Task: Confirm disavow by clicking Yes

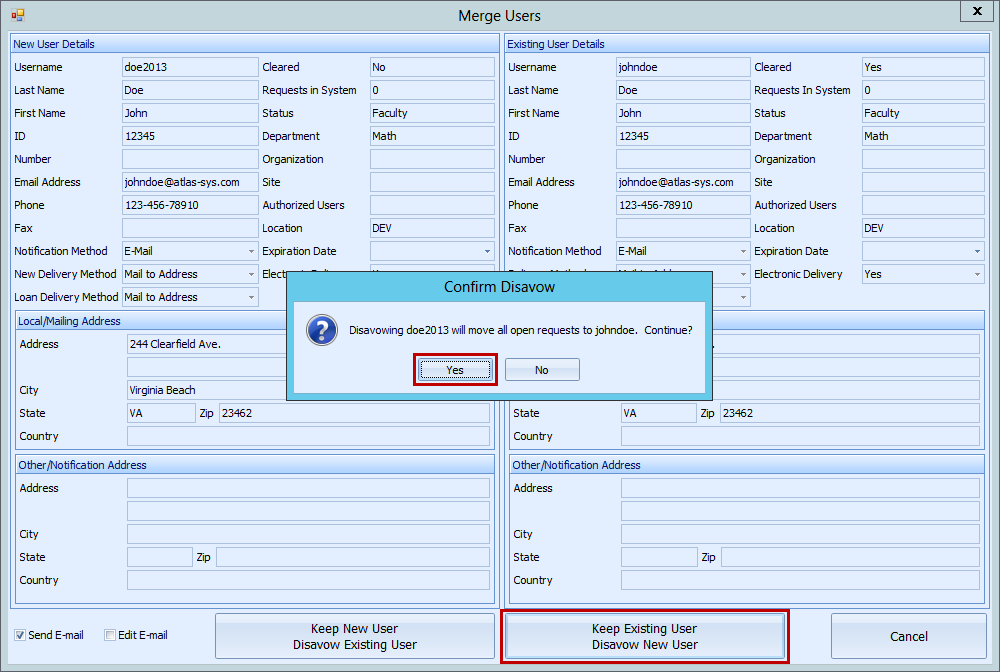Action: point(455,370)
